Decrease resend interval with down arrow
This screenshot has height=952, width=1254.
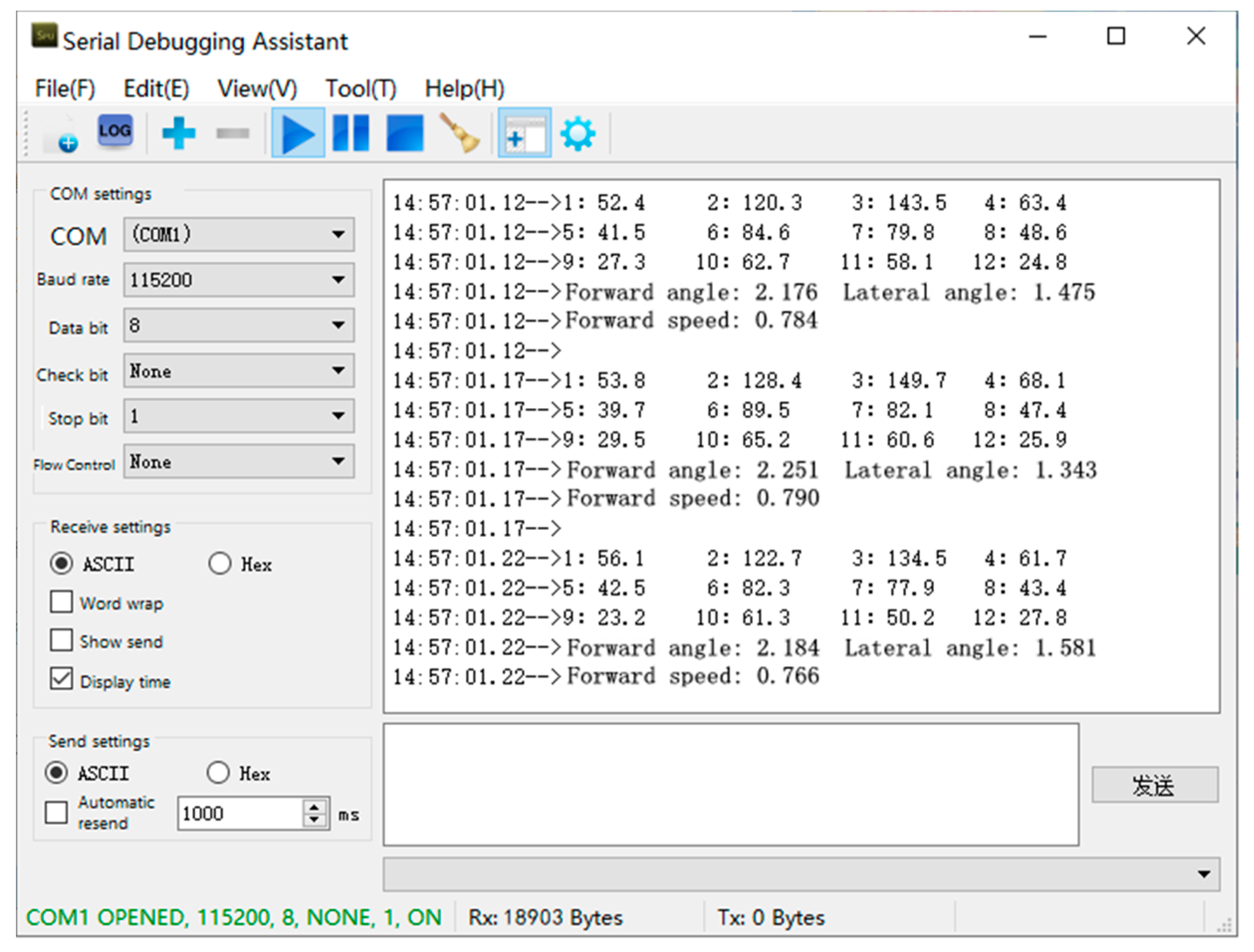pyautogui.click(x=314, y=821)
